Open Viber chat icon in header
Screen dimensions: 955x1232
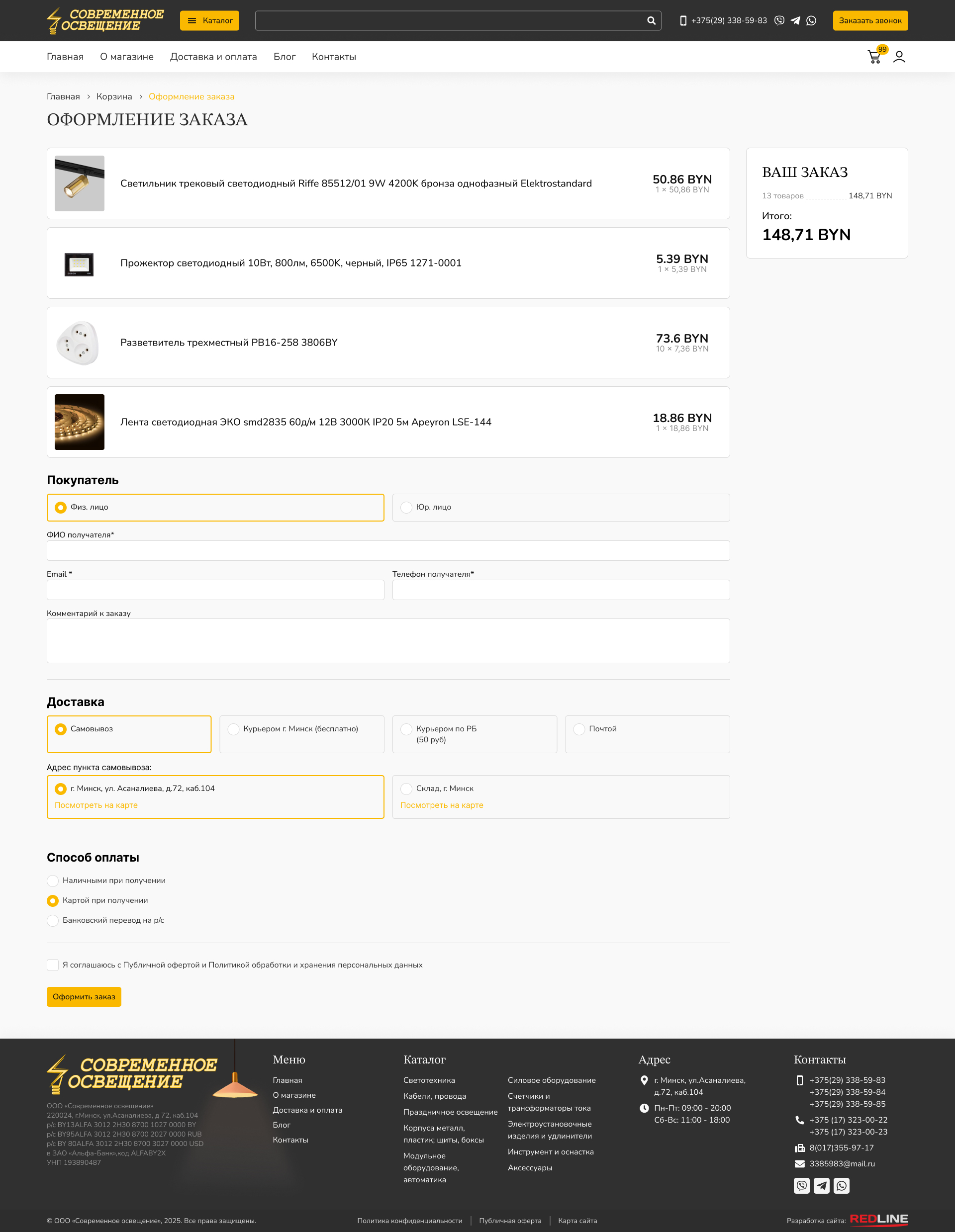tap(779, 21)
